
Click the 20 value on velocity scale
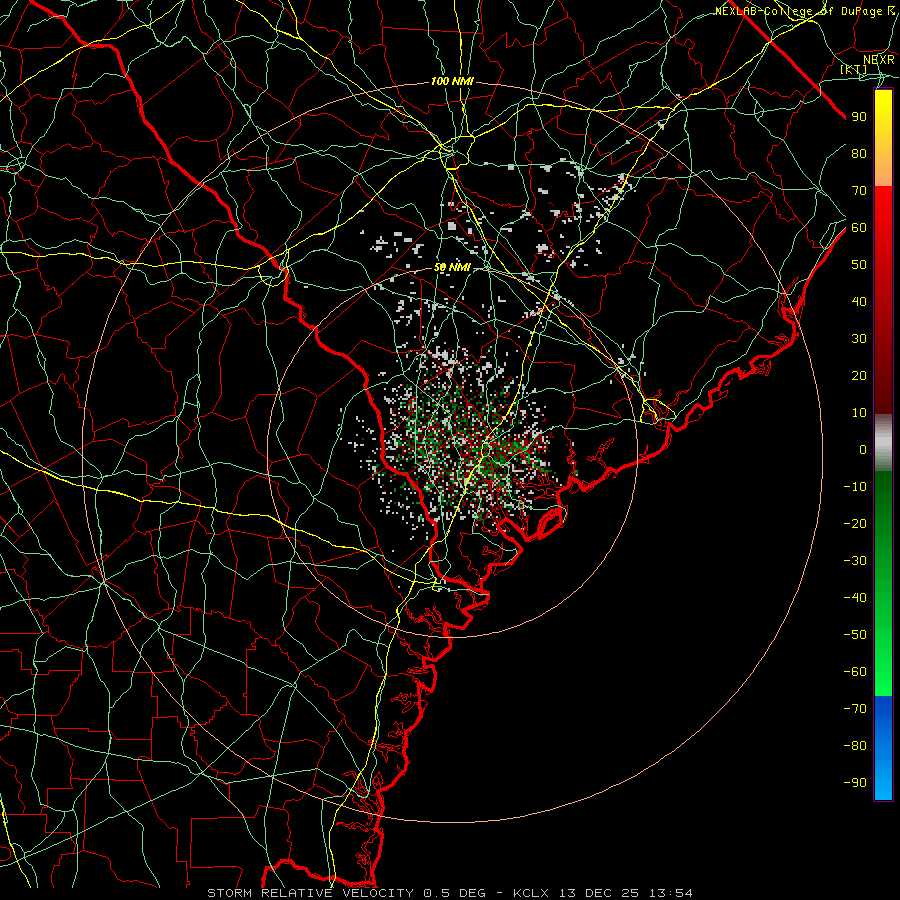[x=859, y=375]
